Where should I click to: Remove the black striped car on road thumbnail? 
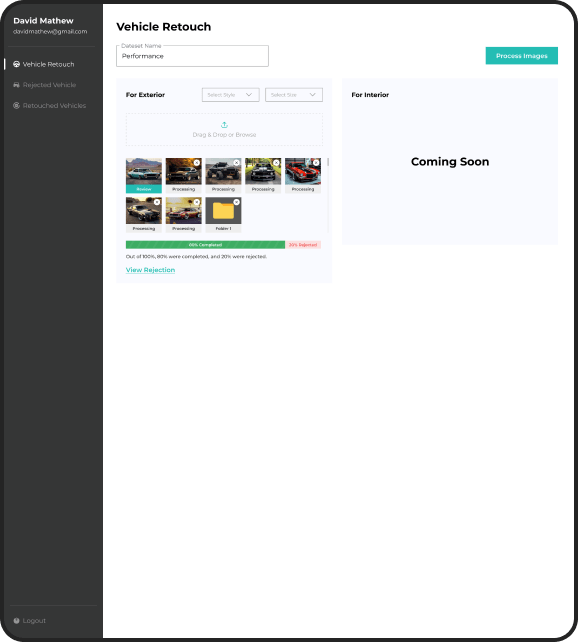point(276,163)
